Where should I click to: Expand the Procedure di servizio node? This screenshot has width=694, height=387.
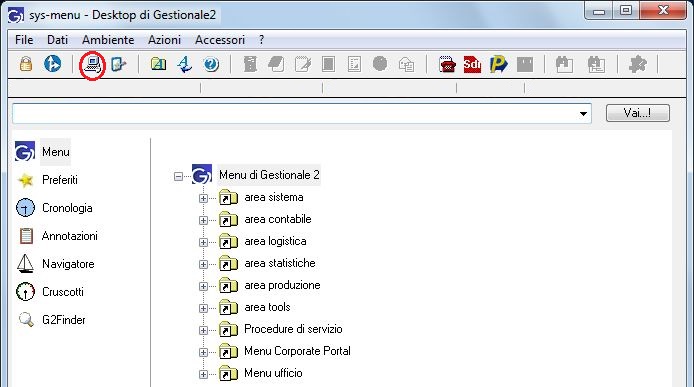pos(203,330)
